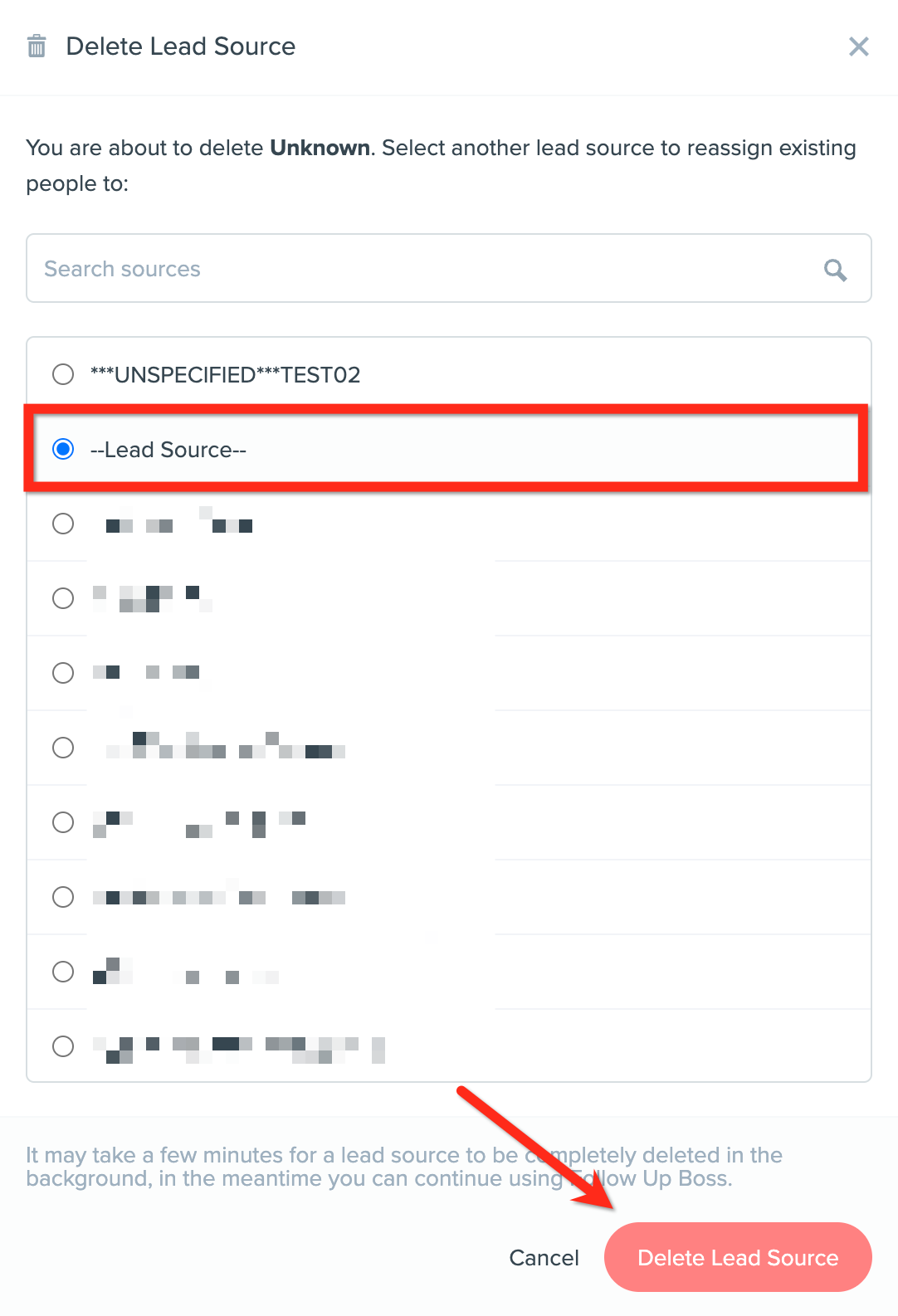Focus the Search sources input field
Viewport: 898px width, 1316px height.
point(449,268)
